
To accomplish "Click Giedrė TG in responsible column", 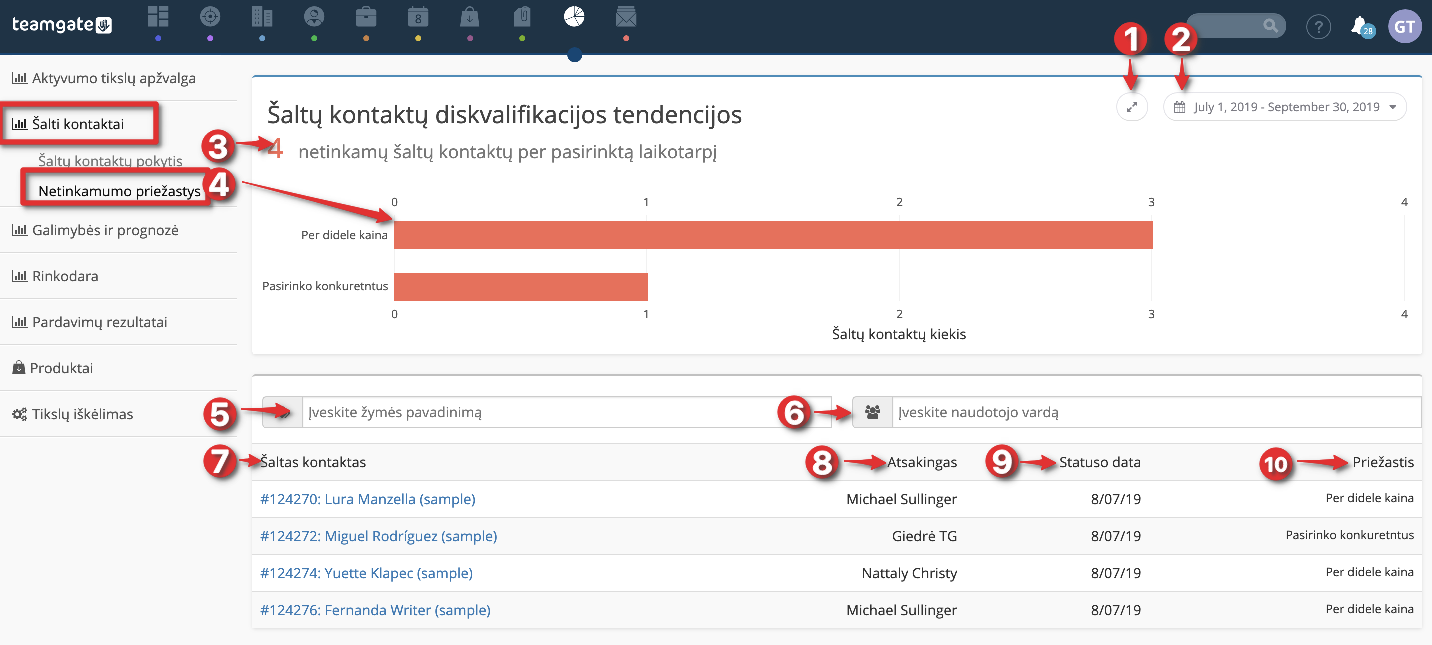I will pyautogui.click(x=925, y=536).
